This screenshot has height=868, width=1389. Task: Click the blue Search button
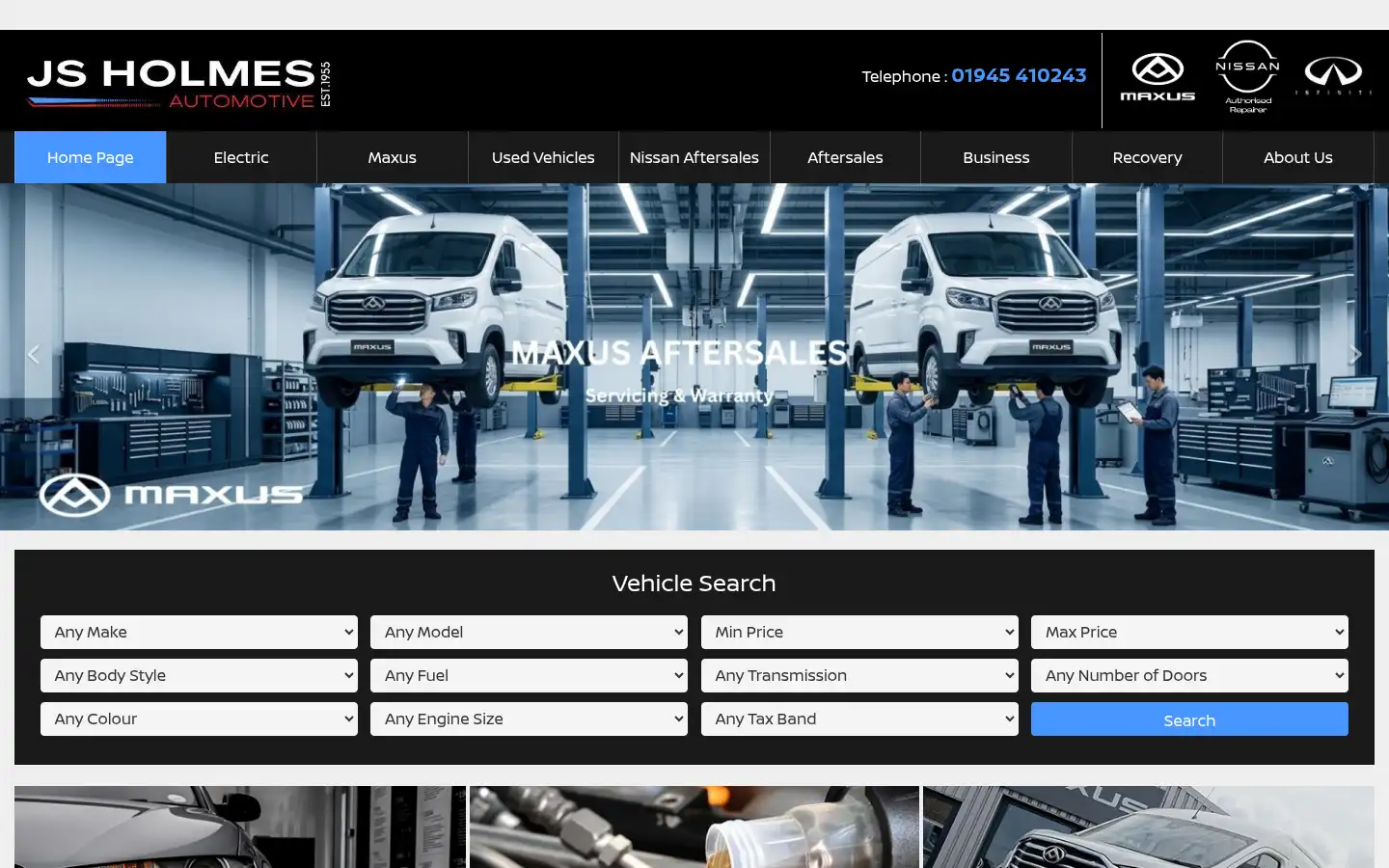[1189, 719]
